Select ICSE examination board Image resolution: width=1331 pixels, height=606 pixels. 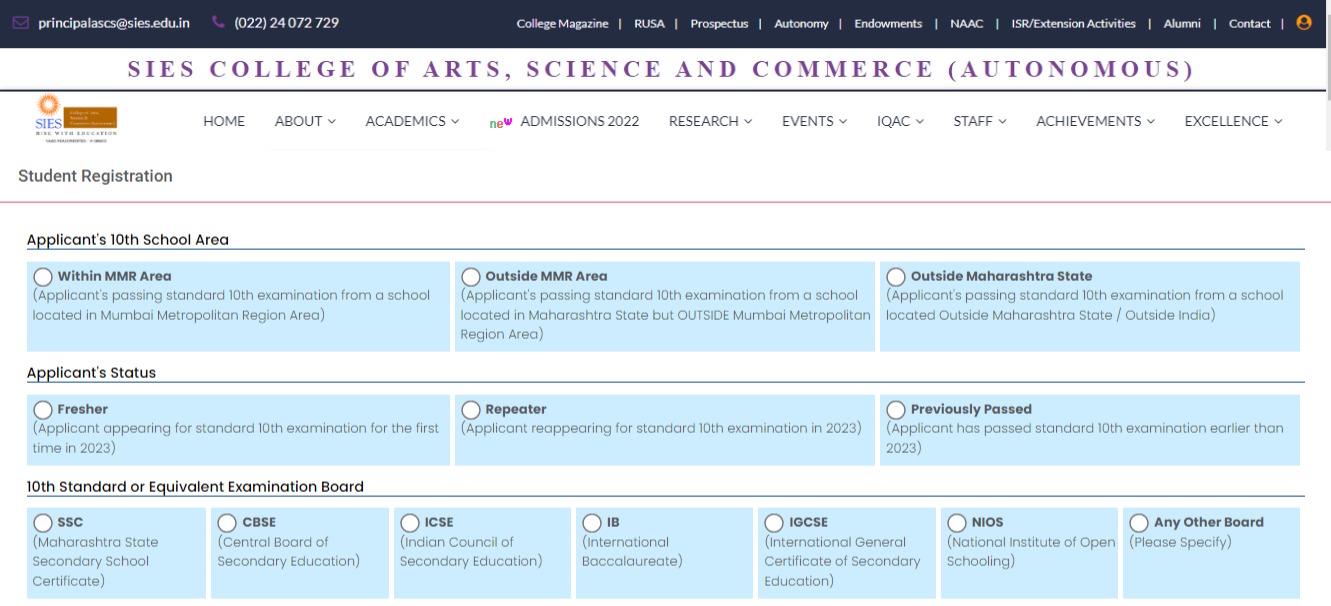tap(410, 523)
